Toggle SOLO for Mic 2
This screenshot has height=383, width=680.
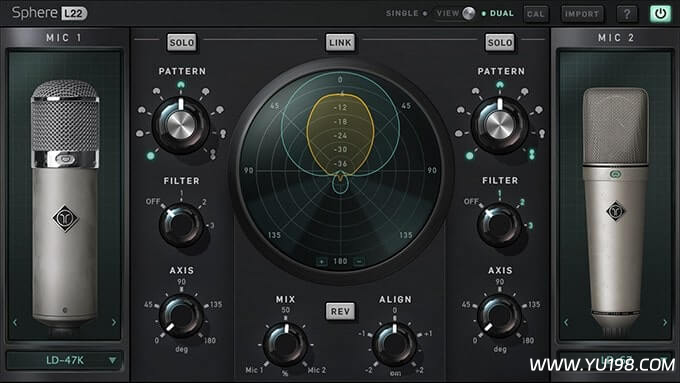(x=500, y=43)
